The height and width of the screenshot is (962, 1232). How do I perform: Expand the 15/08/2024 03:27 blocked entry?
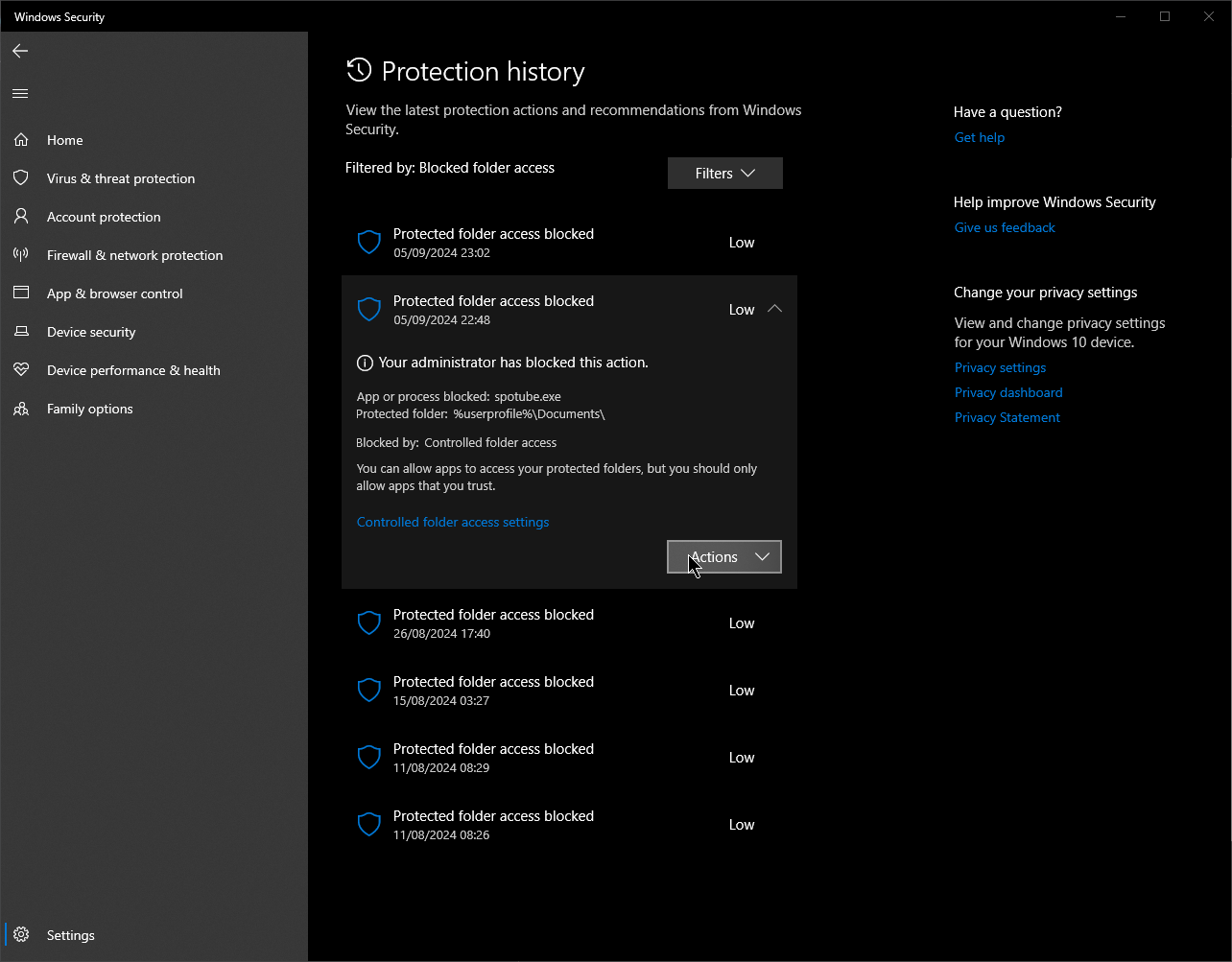click(569, 691)
